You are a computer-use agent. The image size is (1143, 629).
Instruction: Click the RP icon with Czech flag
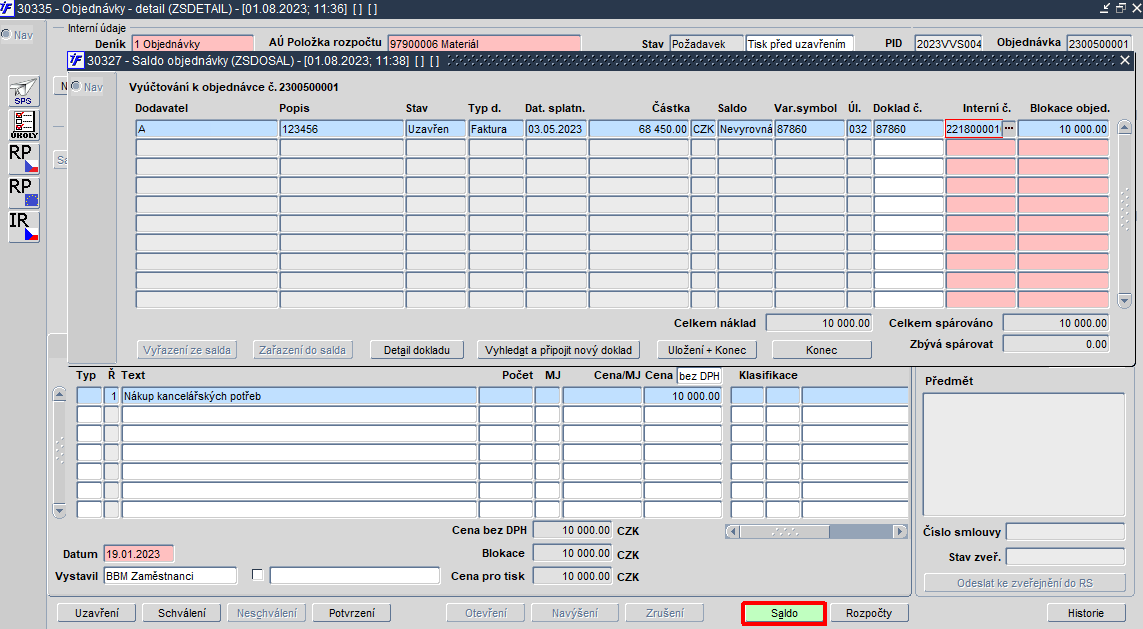click(x=23, y=158)
